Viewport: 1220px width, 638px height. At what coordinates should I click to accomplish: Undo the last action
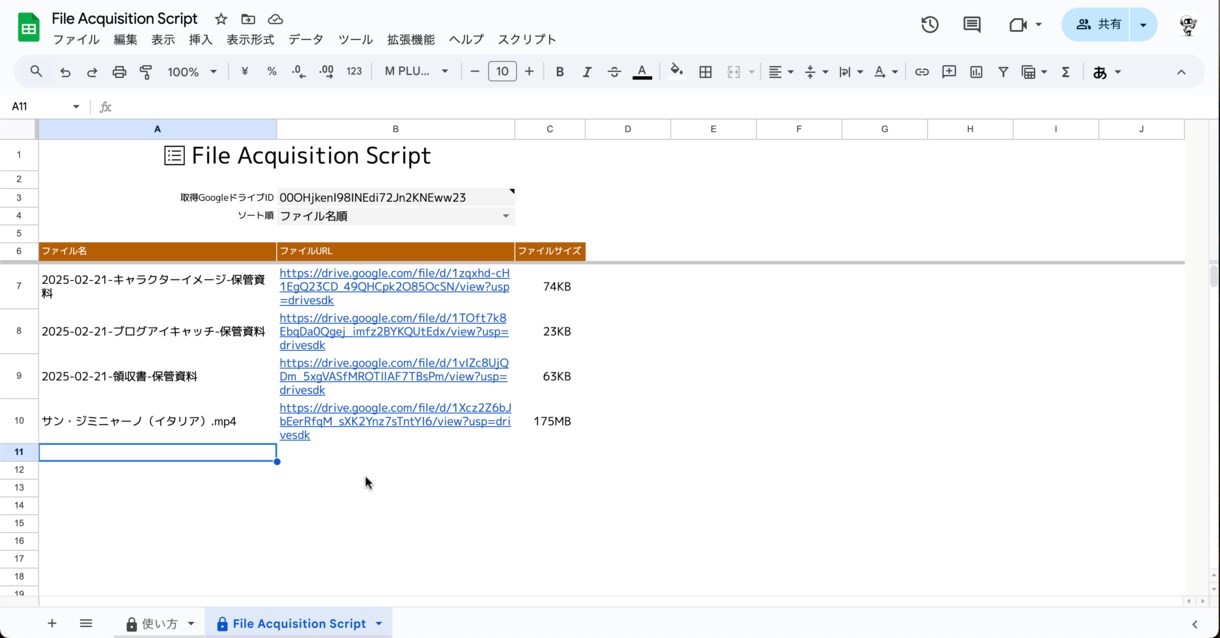click(65, 72)
